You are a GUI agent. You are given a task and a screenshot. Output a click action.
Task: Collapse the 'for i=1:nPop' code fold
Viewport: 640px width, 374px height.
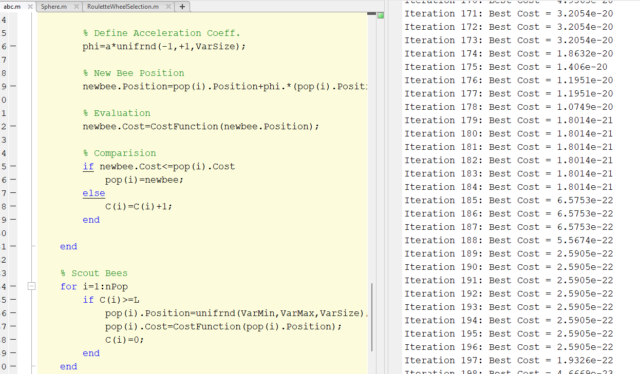pyautogui.click(x=31, y=286)
